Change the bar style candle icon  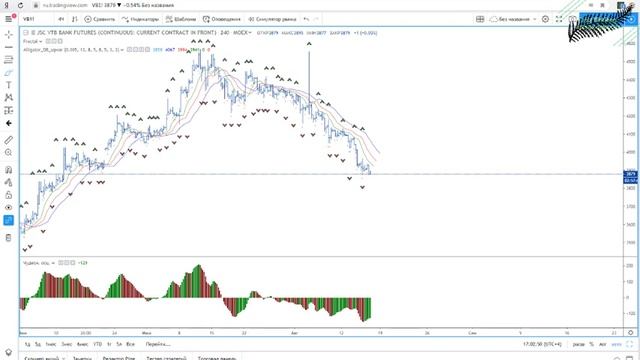(x=74, y=19)
